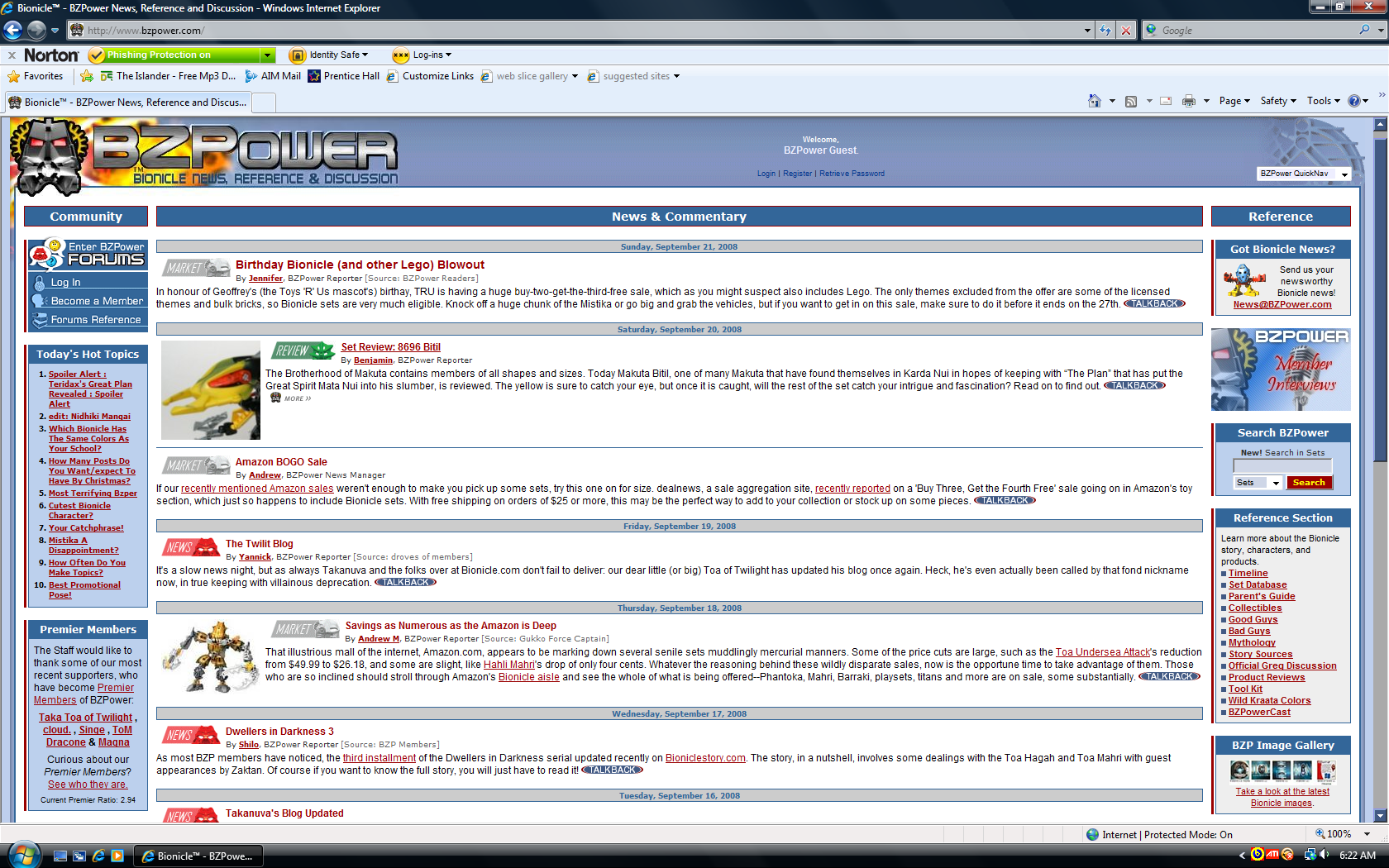Click the Search in Sets text field
This screenshot has height=868, width=1389.
click(1282, 466)
